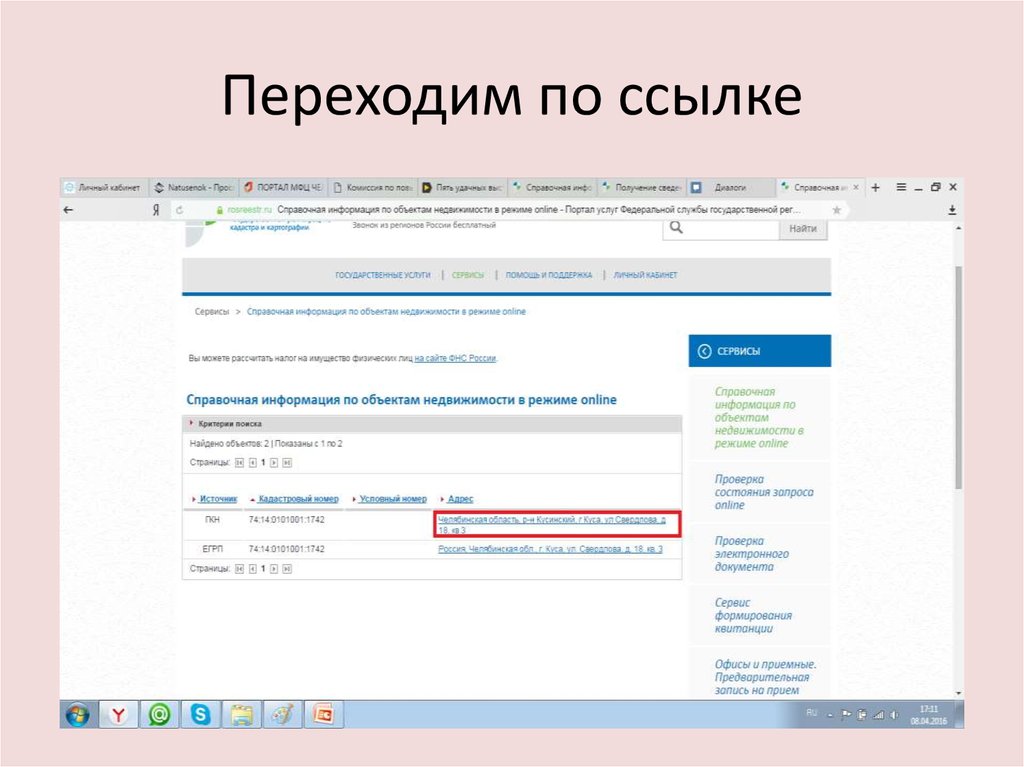Open a new tab with the plus icon
The width and height of the screenshot is (1024, 767).
(x=875, y=186)
